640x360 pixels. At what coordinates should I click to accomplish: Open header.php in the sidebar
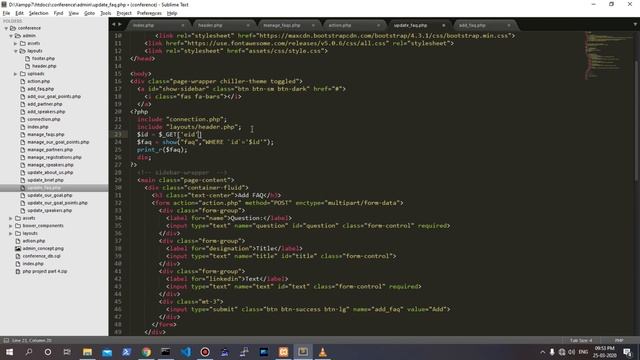pos(44,66)
